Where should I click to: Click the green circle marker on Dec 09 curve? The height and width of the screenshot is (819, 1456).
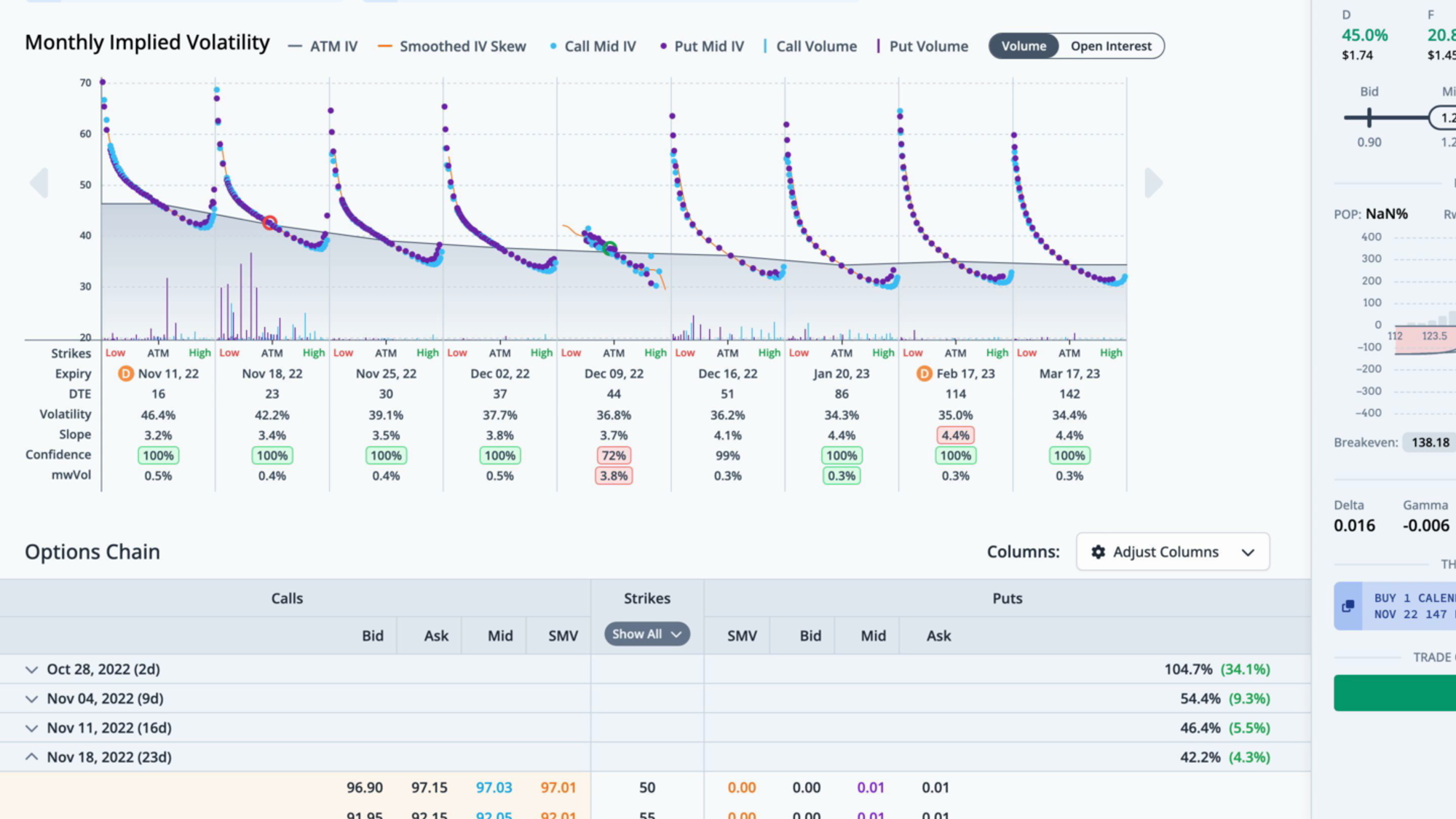[610, 248]
